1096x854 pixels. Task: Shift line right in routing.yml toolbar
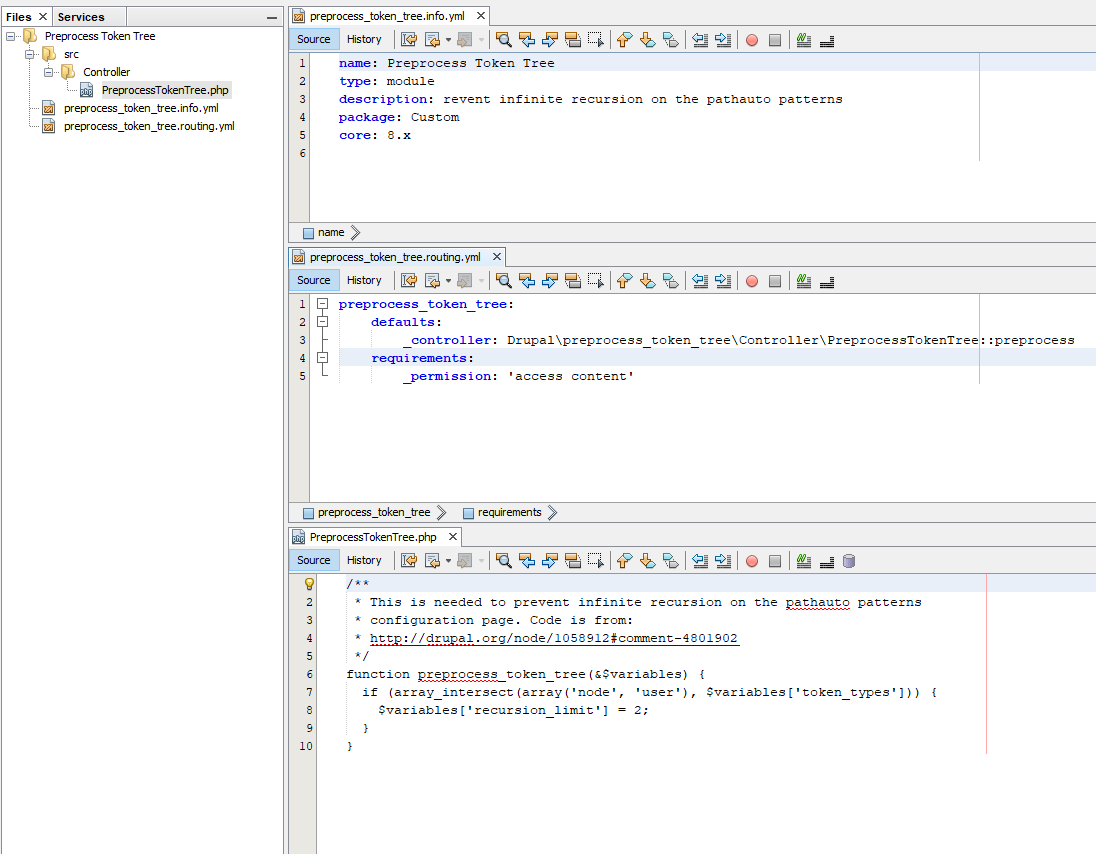[x=723, y=281]
